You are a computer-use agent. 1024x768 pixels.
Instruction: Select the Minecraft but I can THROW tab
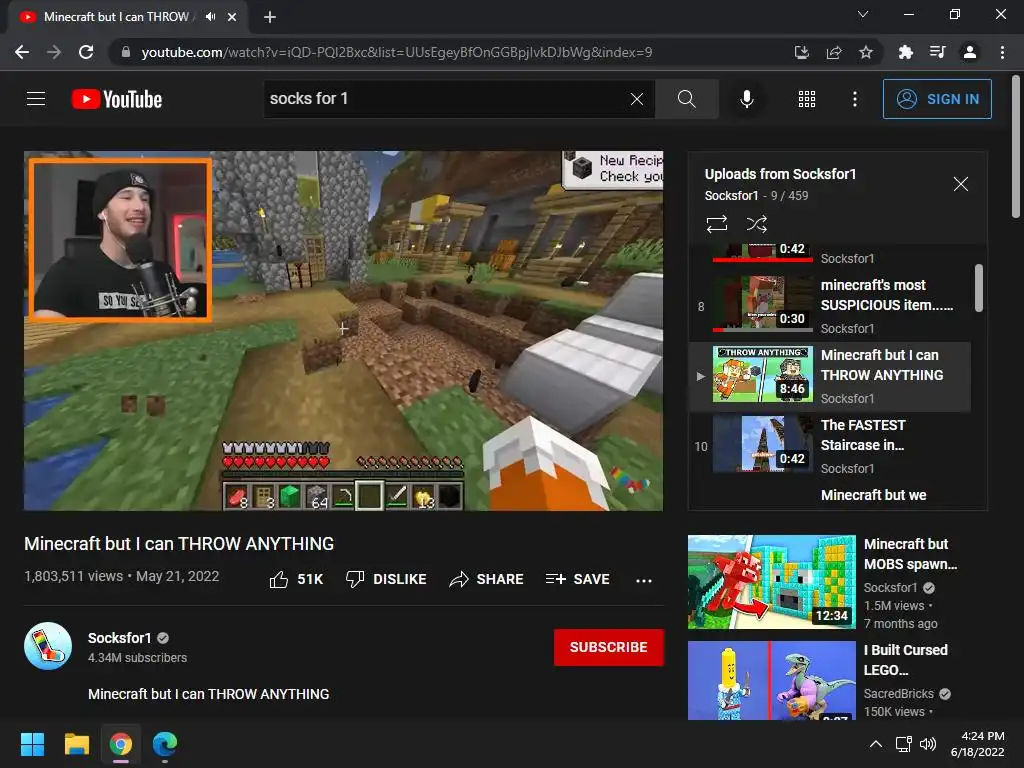tap(127, 17)
